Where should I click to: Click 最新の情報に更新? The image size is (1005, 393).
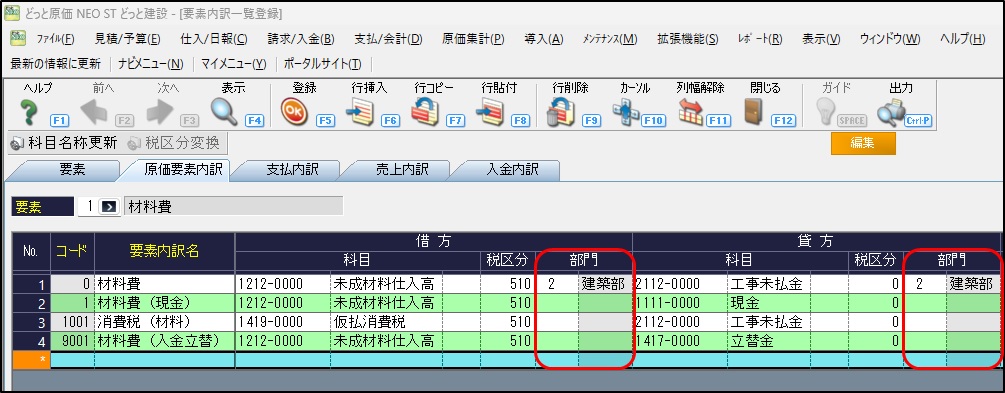56,64
